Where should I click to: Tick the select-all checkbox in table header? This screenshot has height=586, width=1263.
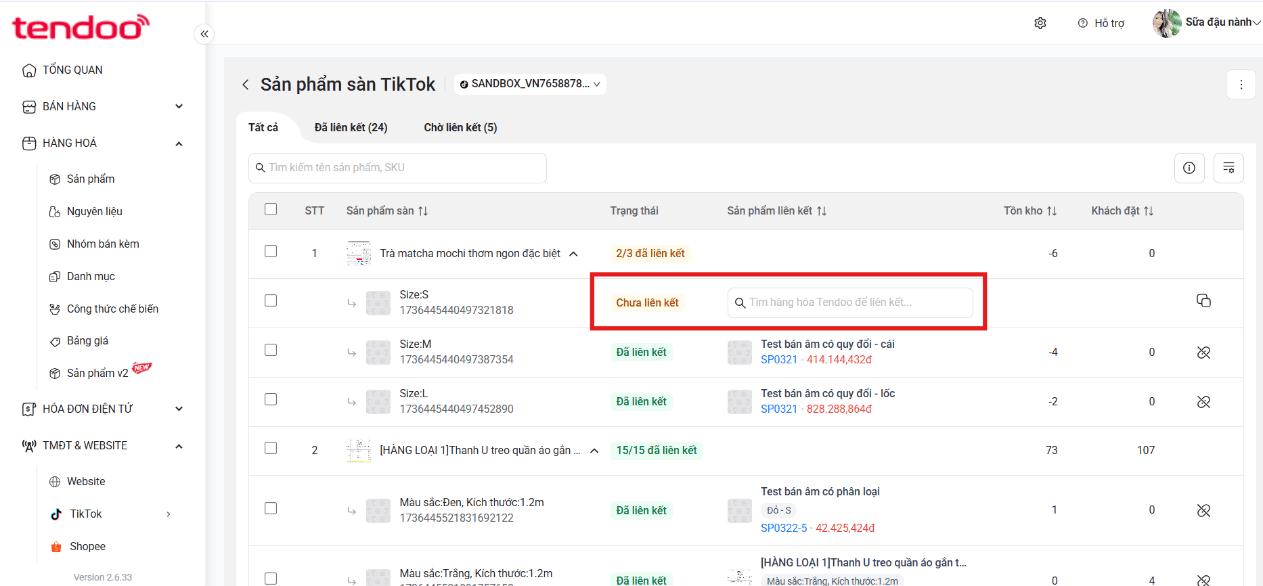(271, 210)
